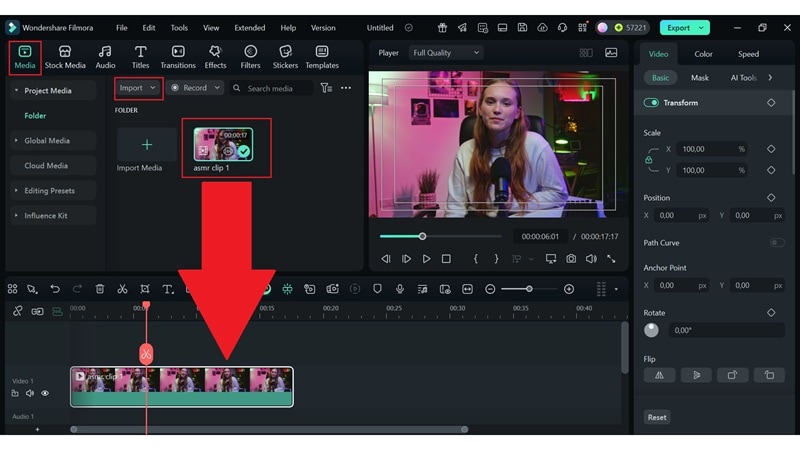Add text with the T tool
This screenshot has width=800, height=450.
pos(167,289)
